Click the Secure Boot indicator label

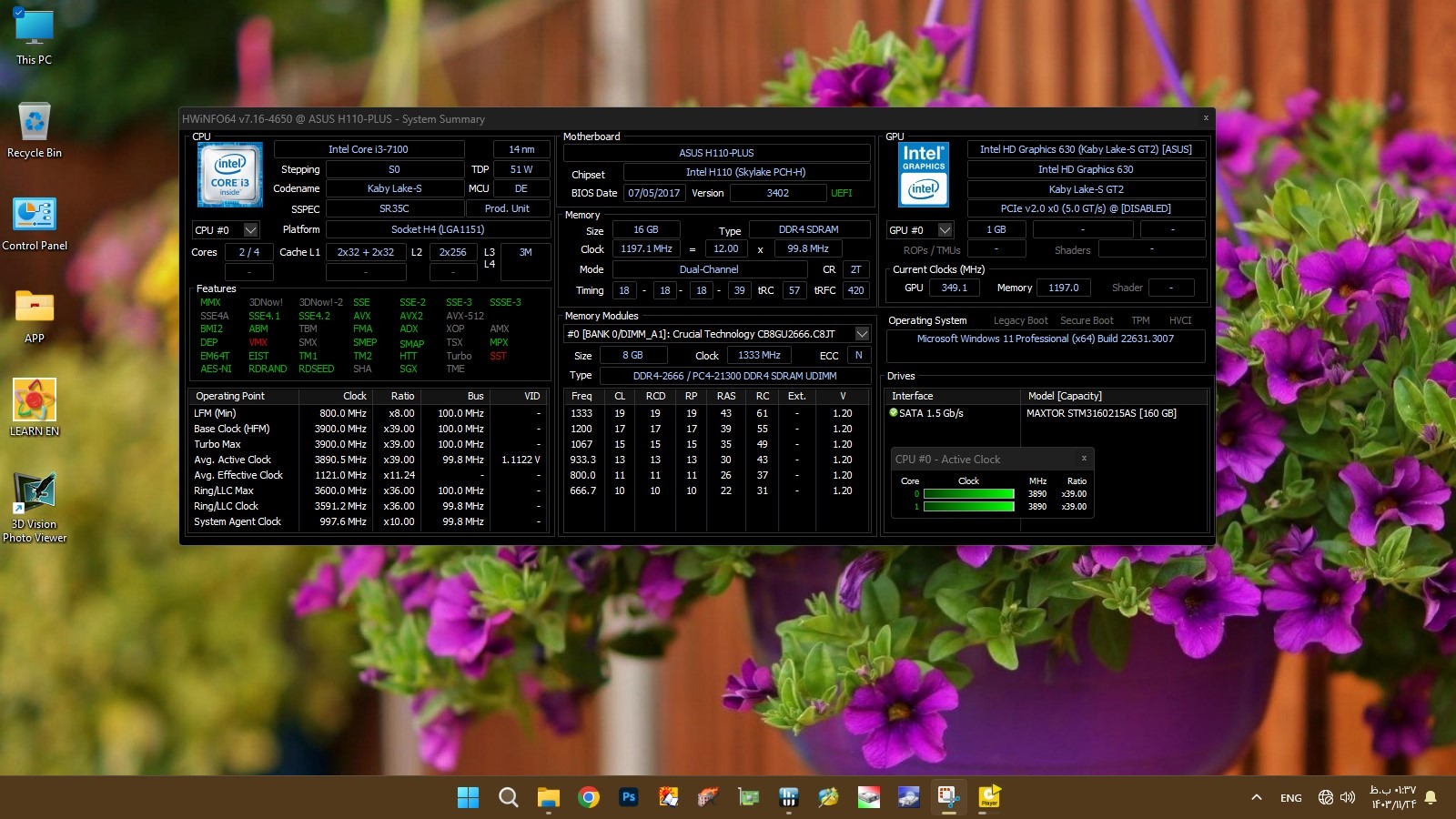[x=1087, y=320]
